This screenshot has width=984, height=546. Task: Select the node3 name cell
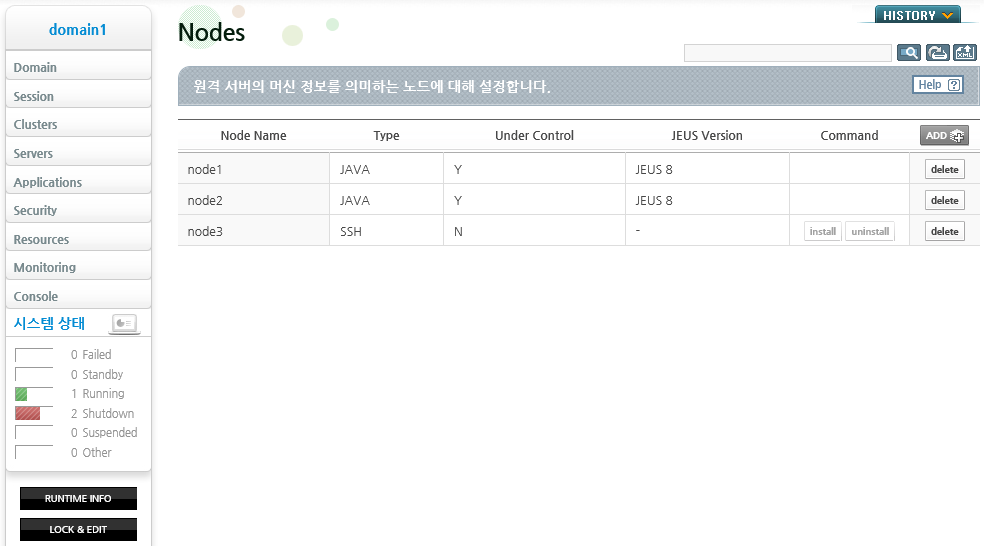[254, 232]
